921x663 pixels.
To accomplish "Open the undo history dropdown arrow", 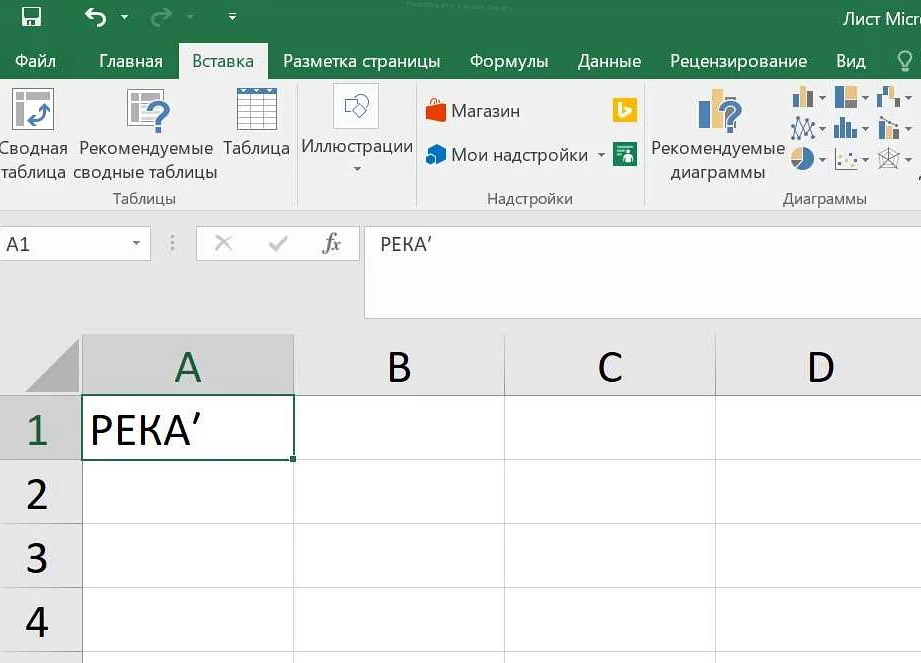I will (x=124, y=17).
